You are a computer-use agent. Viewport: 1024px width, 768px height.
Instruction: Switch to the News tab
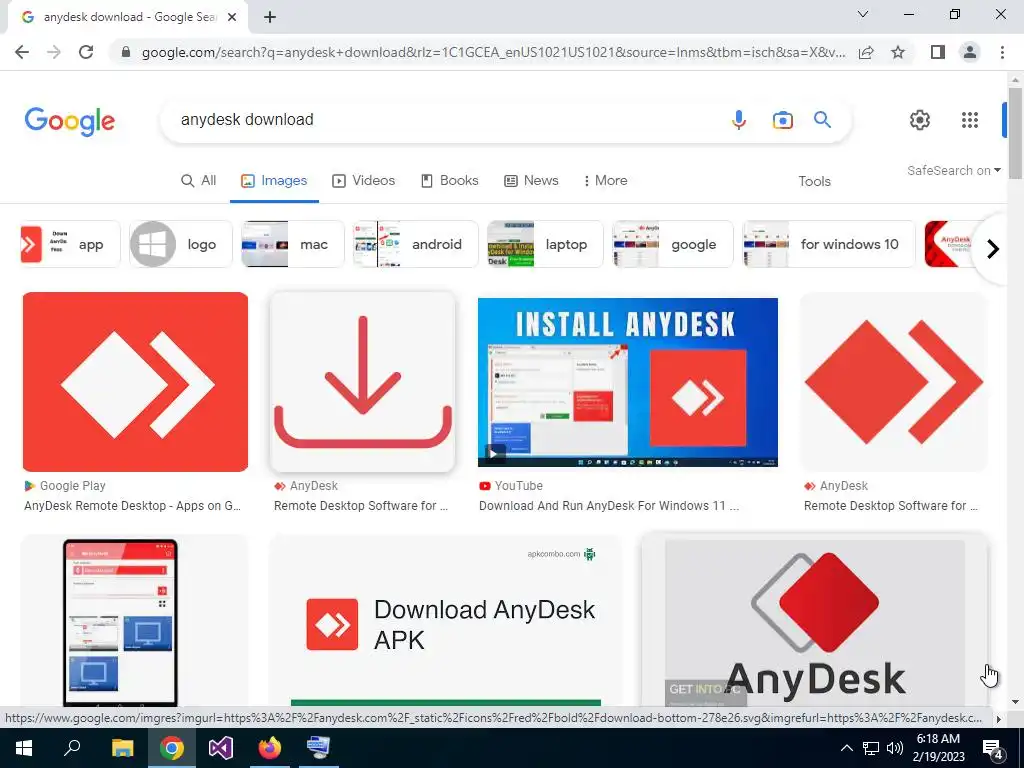pyautogui.click(x=532, y=181)
